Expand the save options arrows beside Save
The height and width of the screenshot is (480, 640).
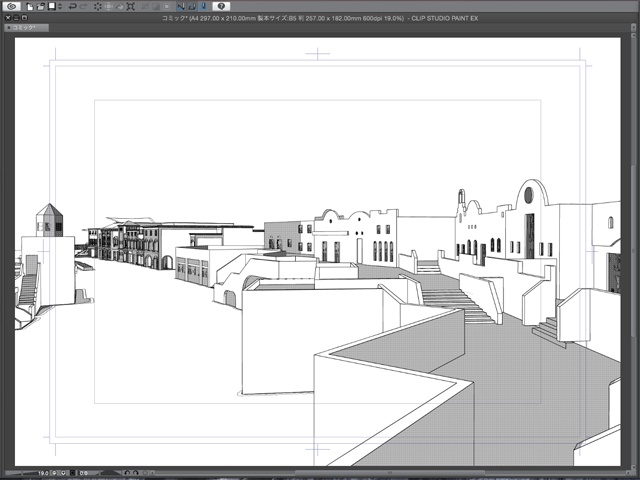tap(60, 7)
